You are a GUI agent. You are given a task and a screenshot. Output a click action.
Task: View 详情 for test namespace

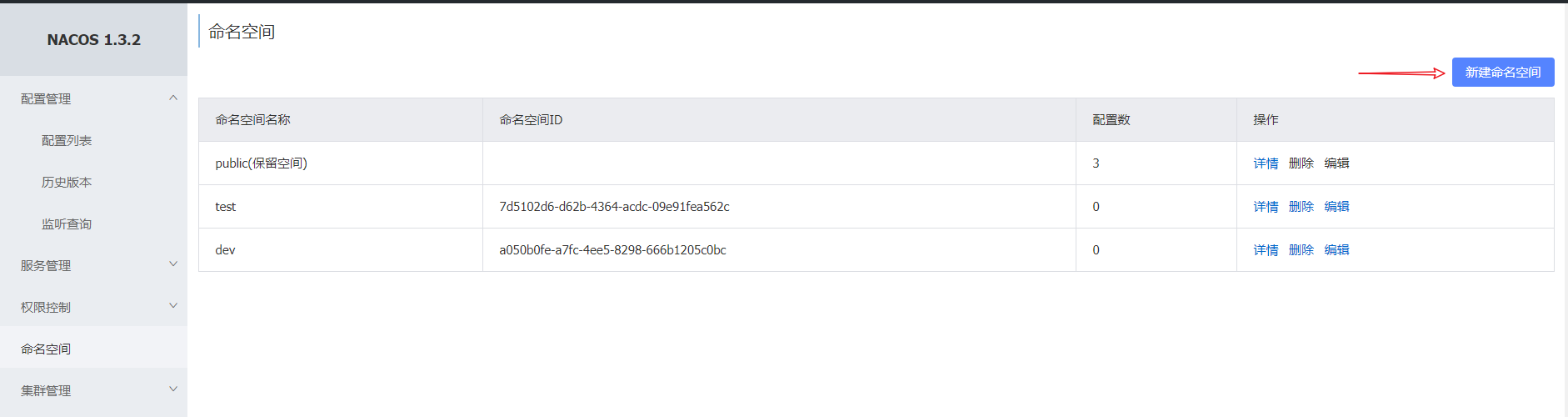(x=1266, y=207)
